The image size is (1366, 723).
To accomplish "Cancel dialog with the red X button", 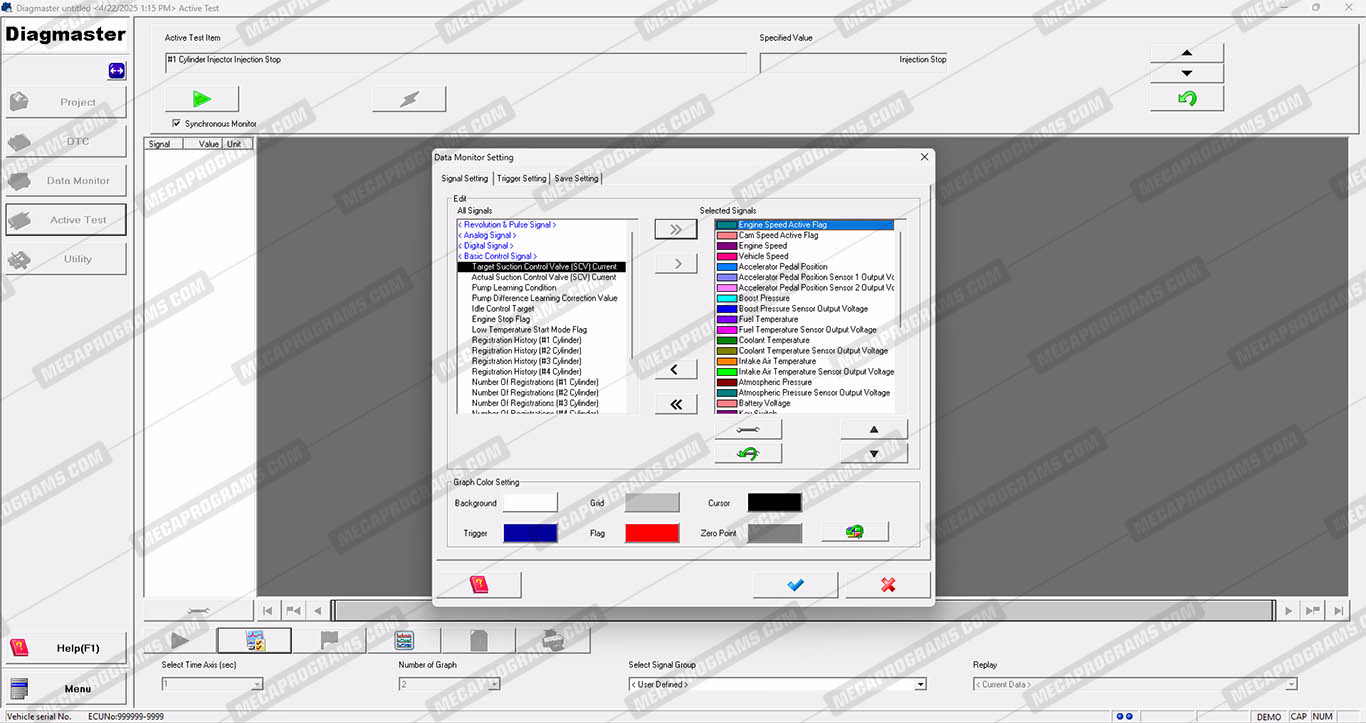I will pyautogui.click(x=887, y=585).
